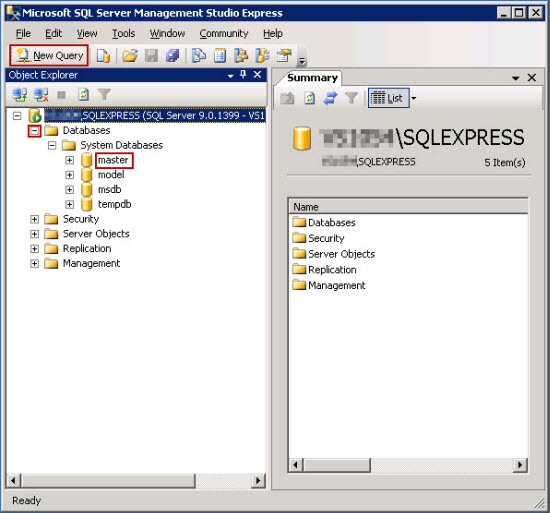Select the model database in tree
The height and width of the screenshot is (513, 550).
(x=111, y=175)
